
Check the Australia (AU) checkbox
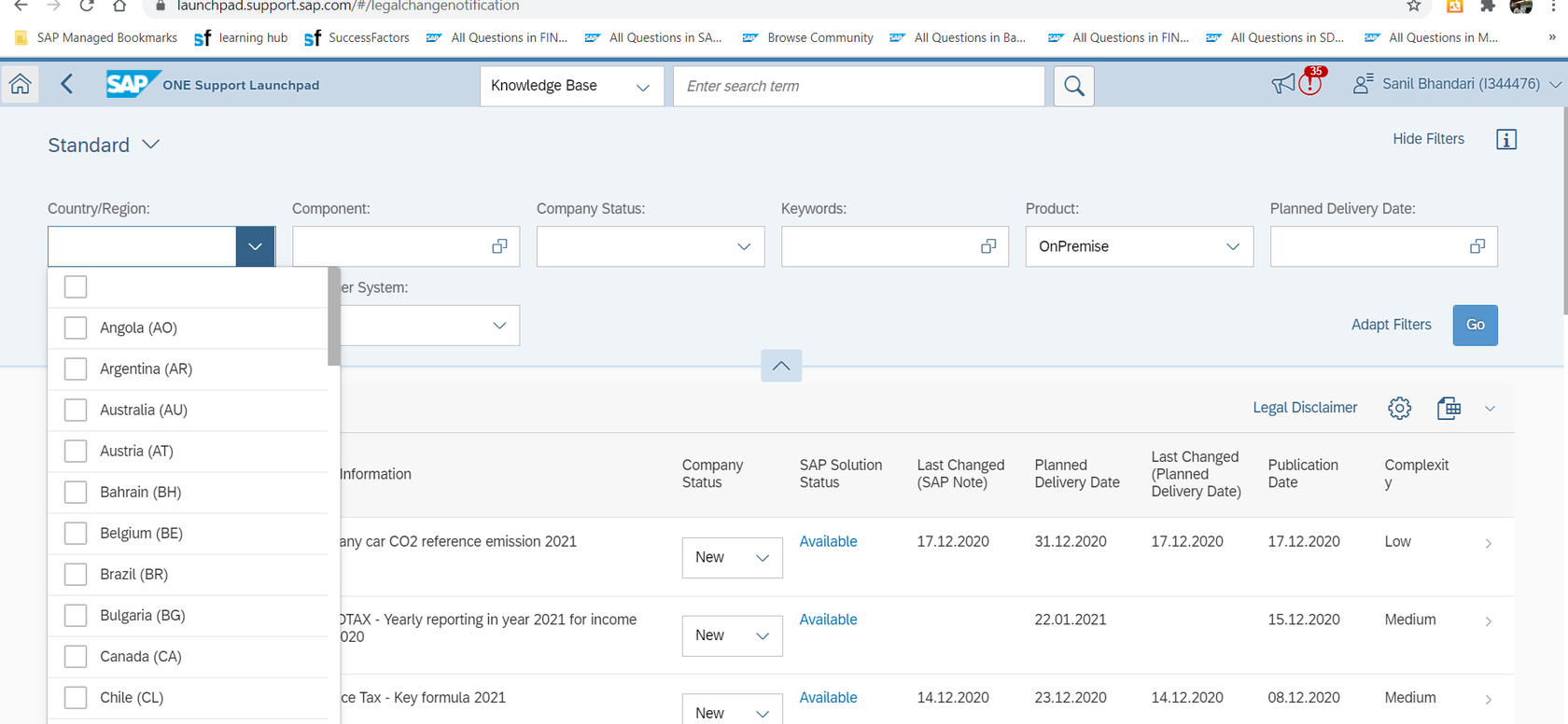pyautogui.click(x=76, y=410)
